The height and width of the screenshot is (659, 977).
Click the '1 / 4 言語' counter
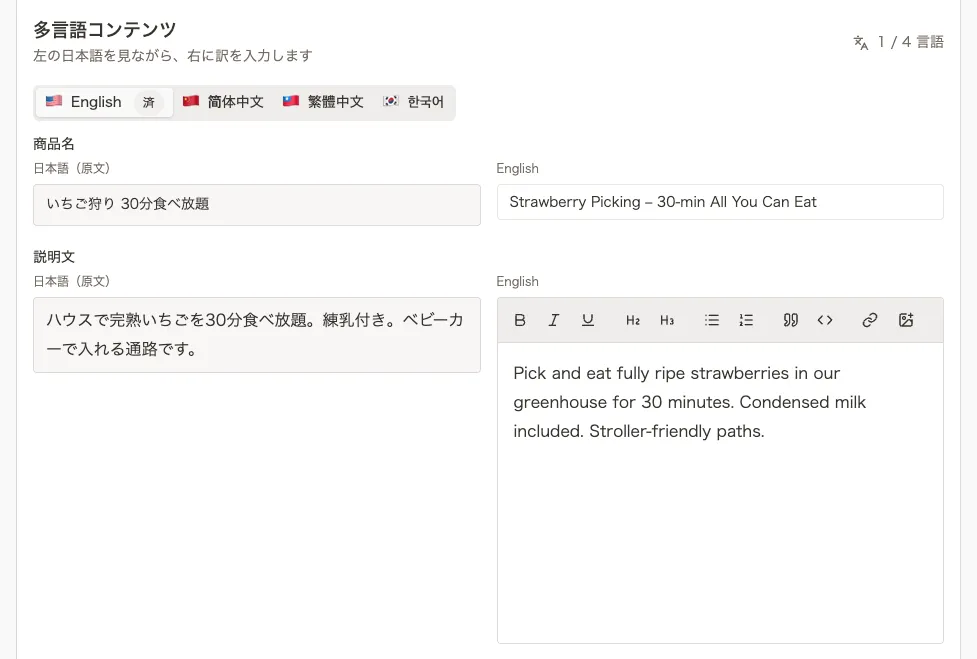point(910,42)
